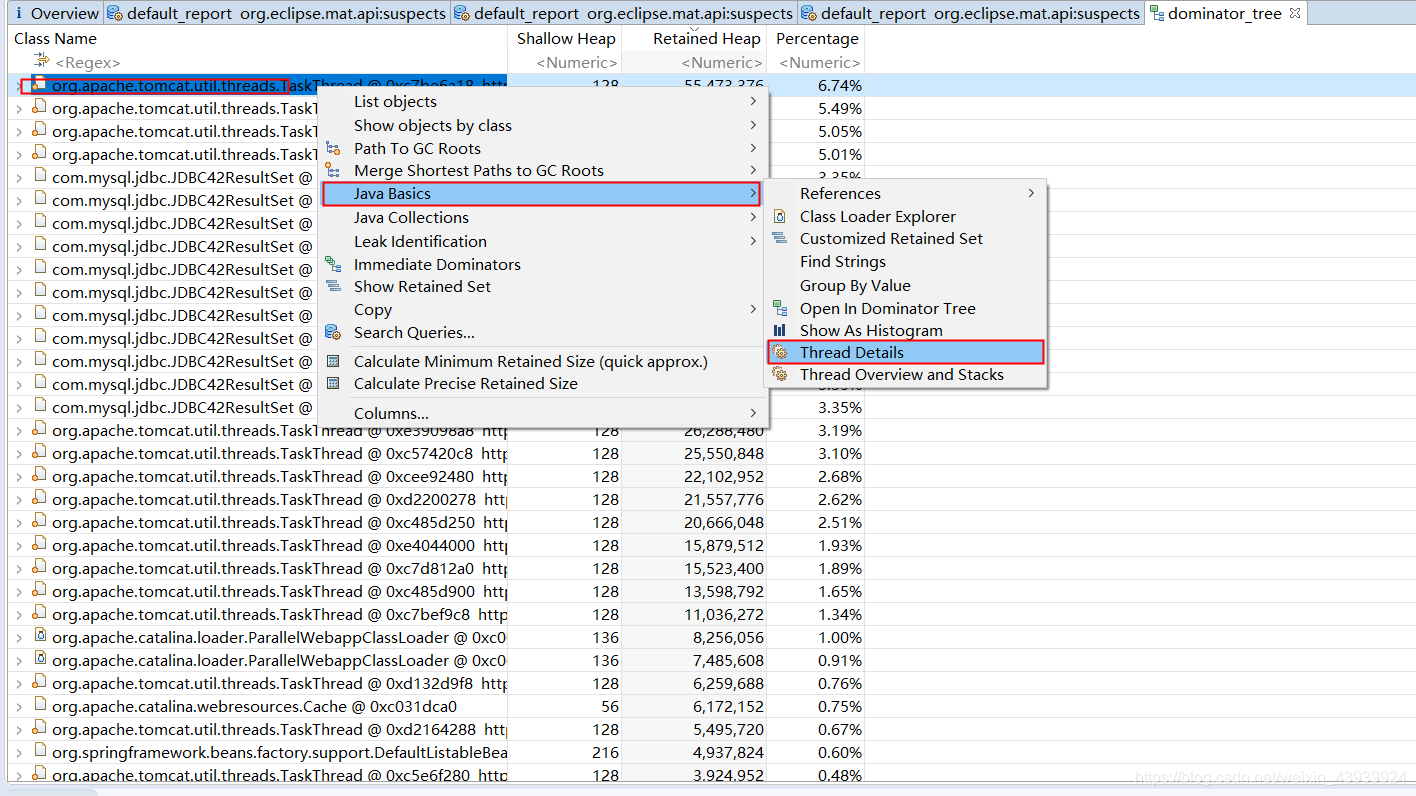Click the TaskThread @ 0xc57420c8 row icon
The image size is (1416, 796).
click(39, 453)
